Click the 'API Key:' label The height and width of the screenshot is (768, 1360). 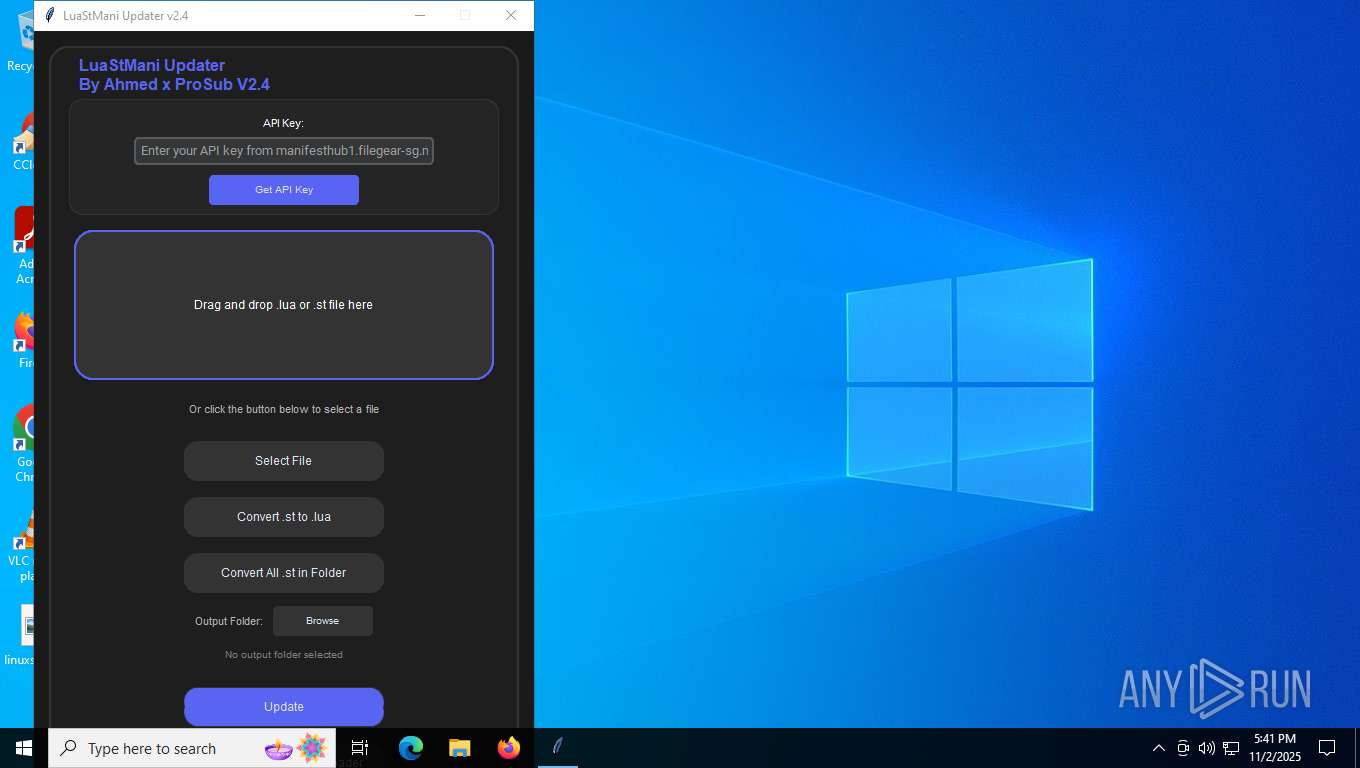[x=284, y=123]
